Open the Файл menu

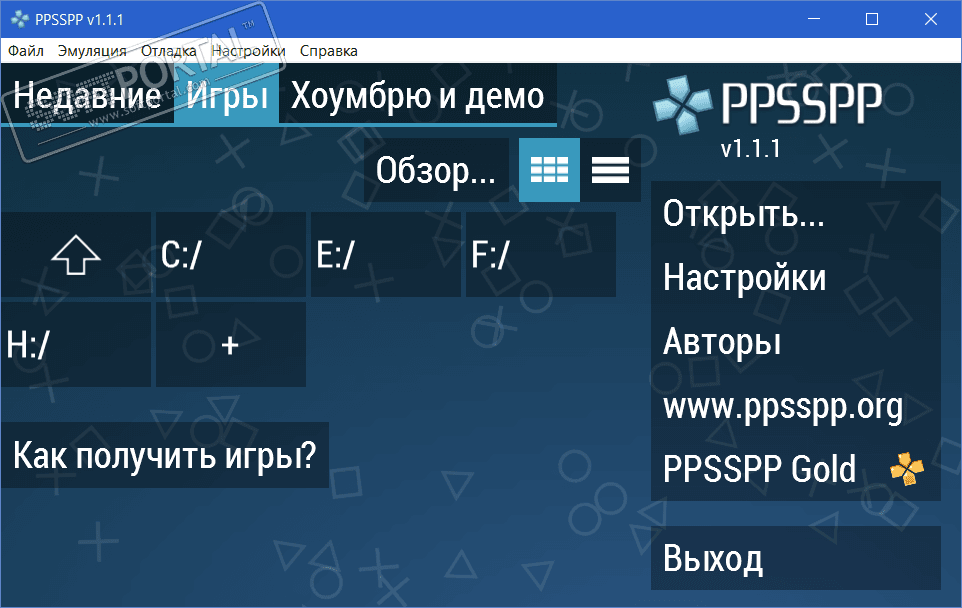26,51
